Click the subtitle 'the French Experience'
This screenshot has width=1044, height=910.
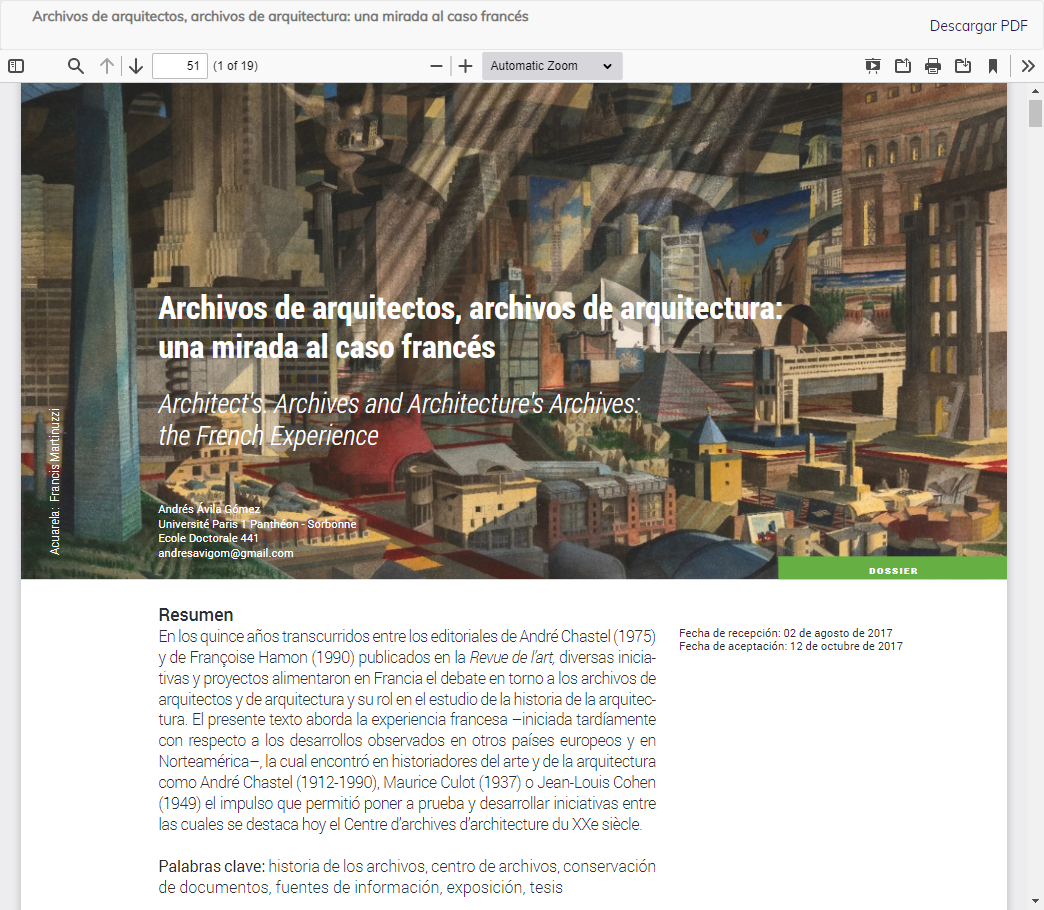pos(268,436)
